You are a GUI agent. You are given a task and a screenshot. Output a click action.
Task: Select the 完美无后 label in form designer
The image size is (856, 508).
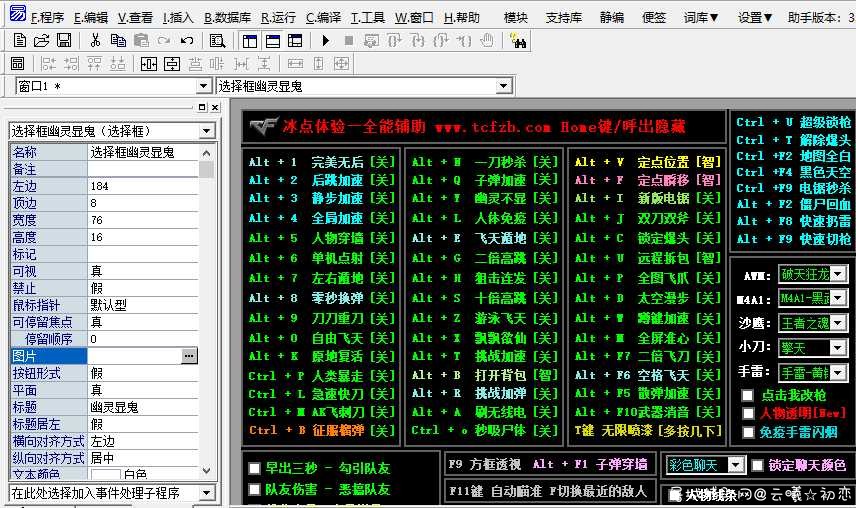click(x=337, y=162)
